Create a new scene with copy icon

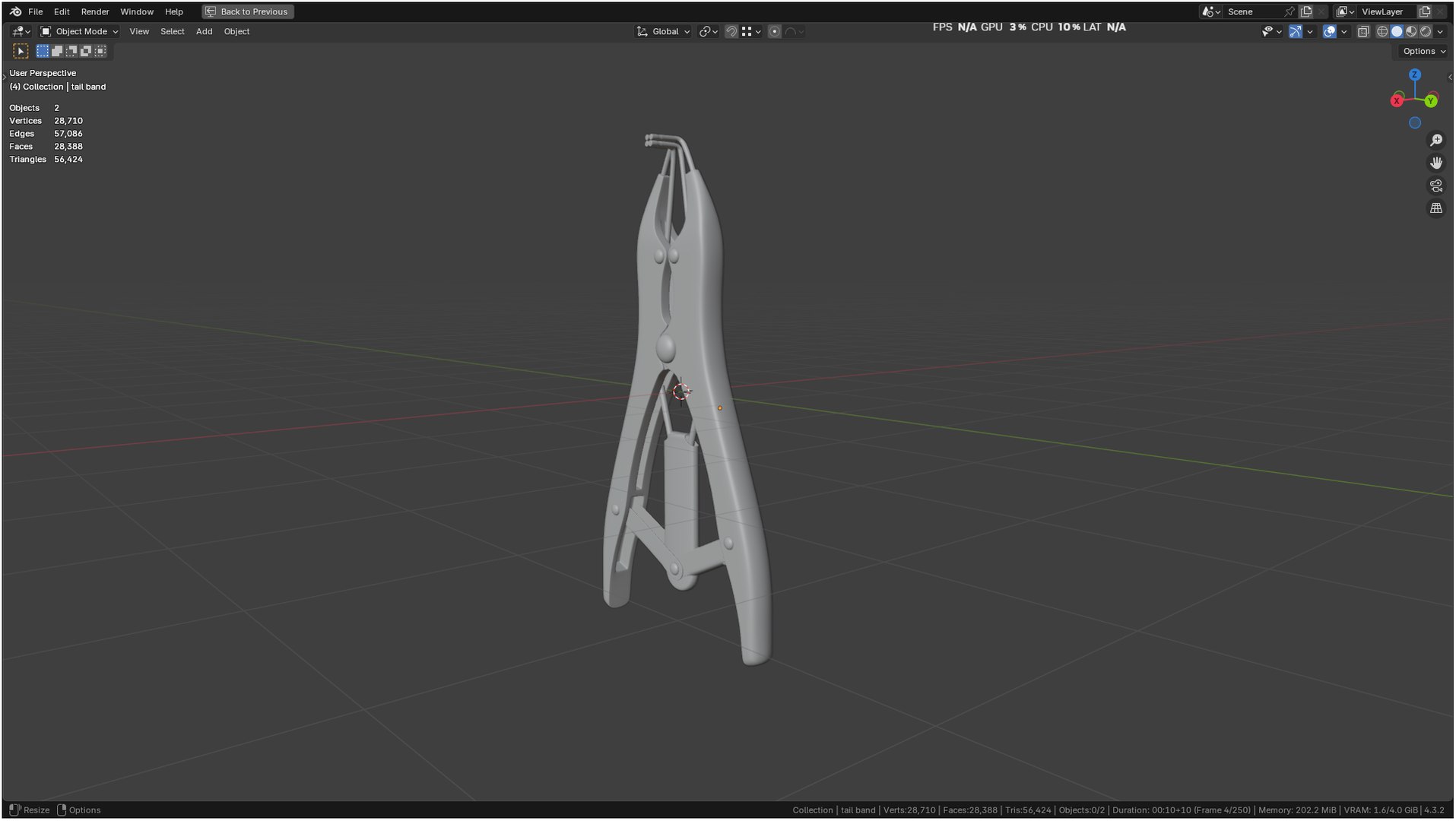[1306, 11]
